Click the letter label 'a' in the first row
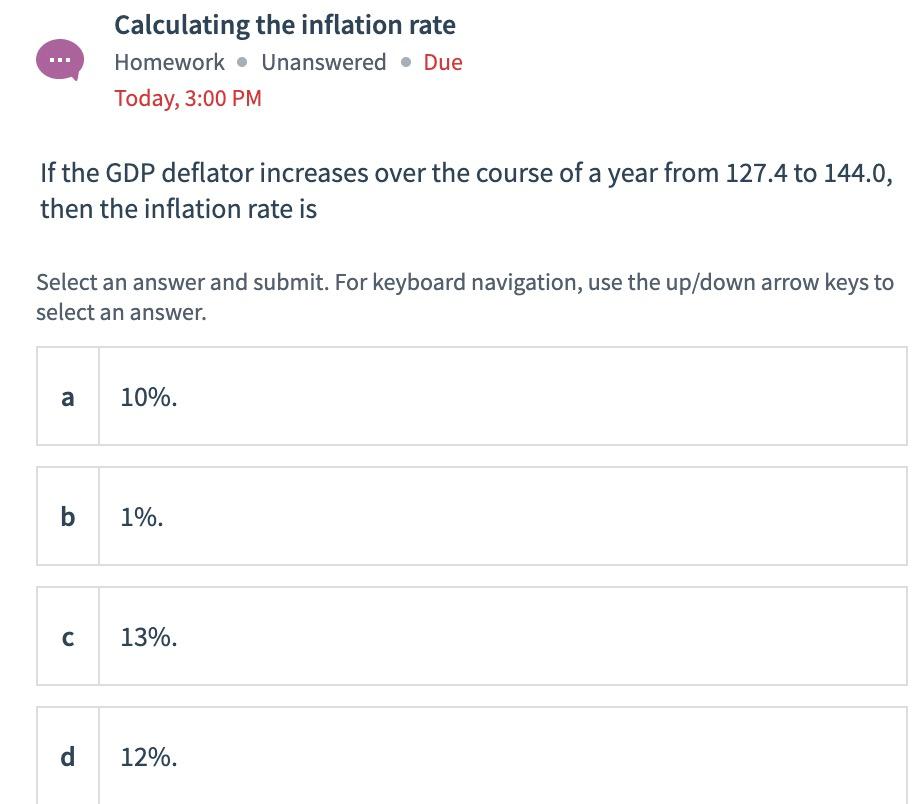Image resolution: width=916 pixels, height=804 pixels. (x=67, y=395)
